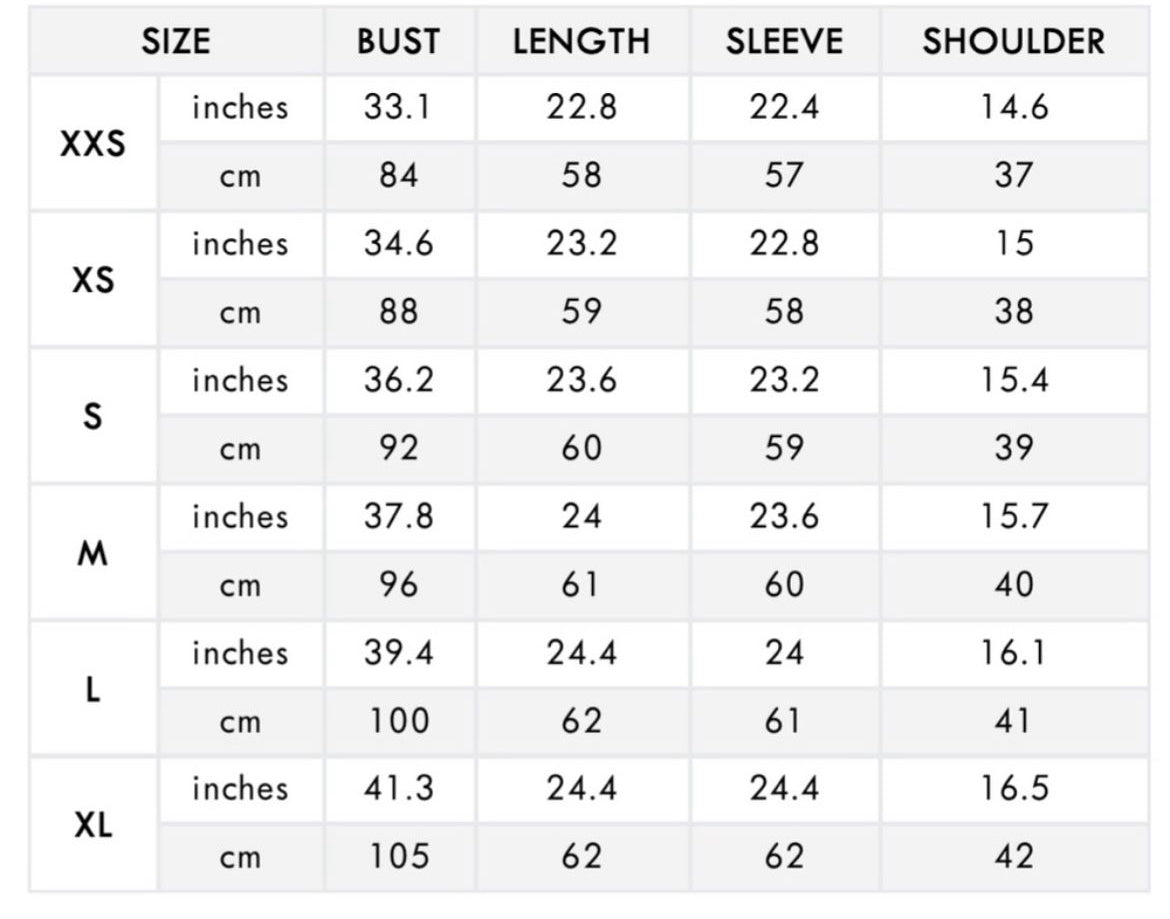The width and height of the screenshot is (1170, 919).
Task: Click the M bust value 37.8
Action: tap(398, 516)
